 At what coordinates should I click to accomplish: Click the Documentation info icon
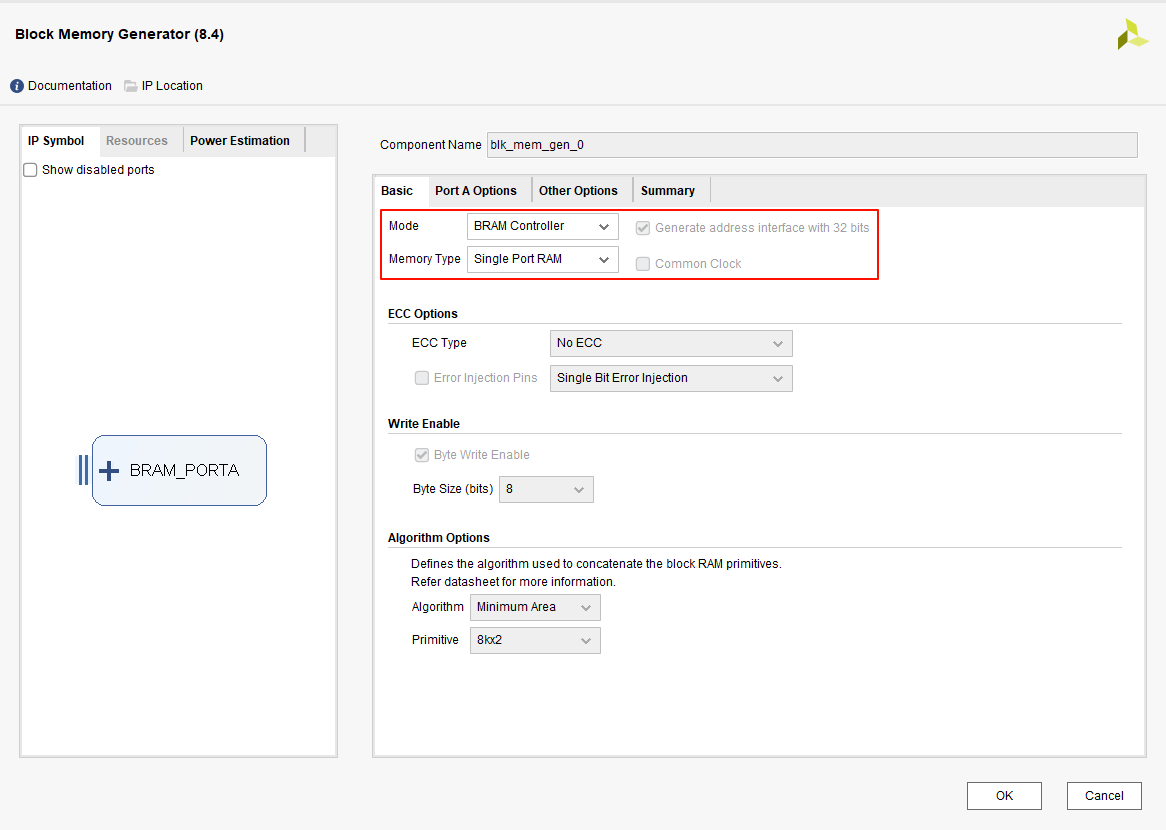coord(17,86)
